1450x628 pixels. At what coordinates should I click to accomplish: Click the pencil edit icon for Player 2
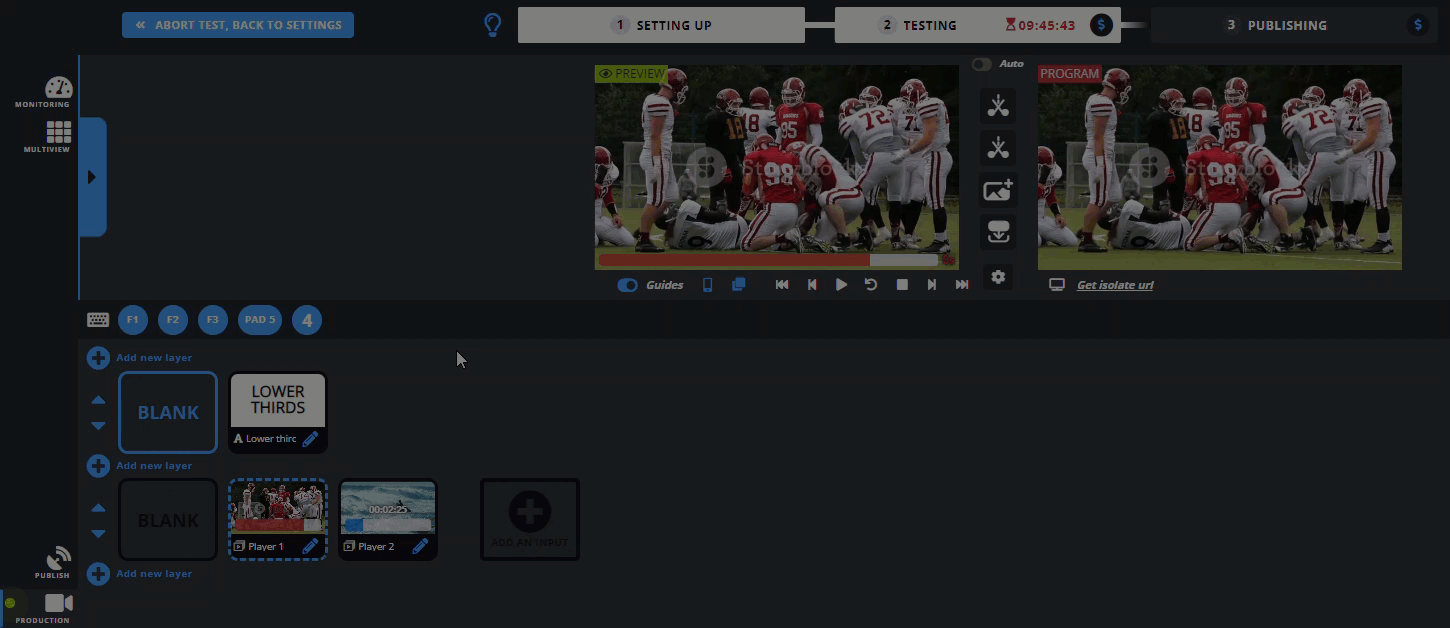(420, 546)
